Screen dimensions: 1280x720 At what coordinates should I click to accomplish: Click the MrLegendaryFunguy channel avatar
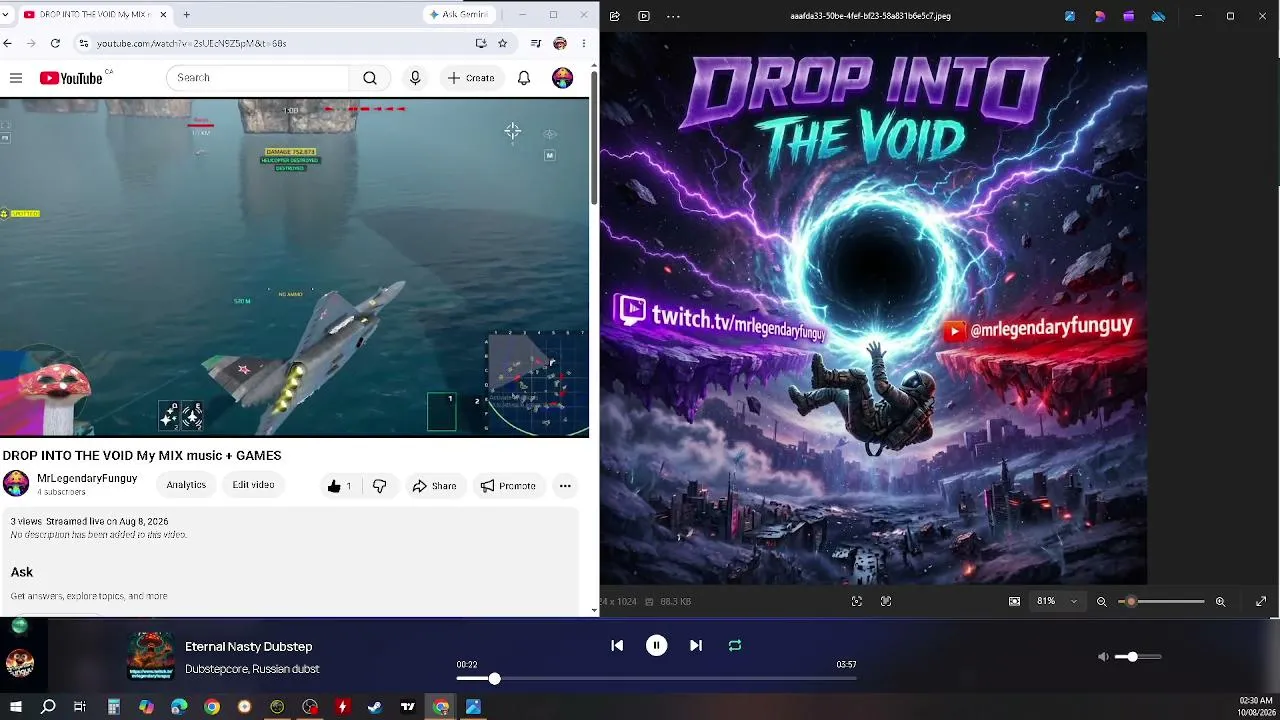[x=16, y=484]
